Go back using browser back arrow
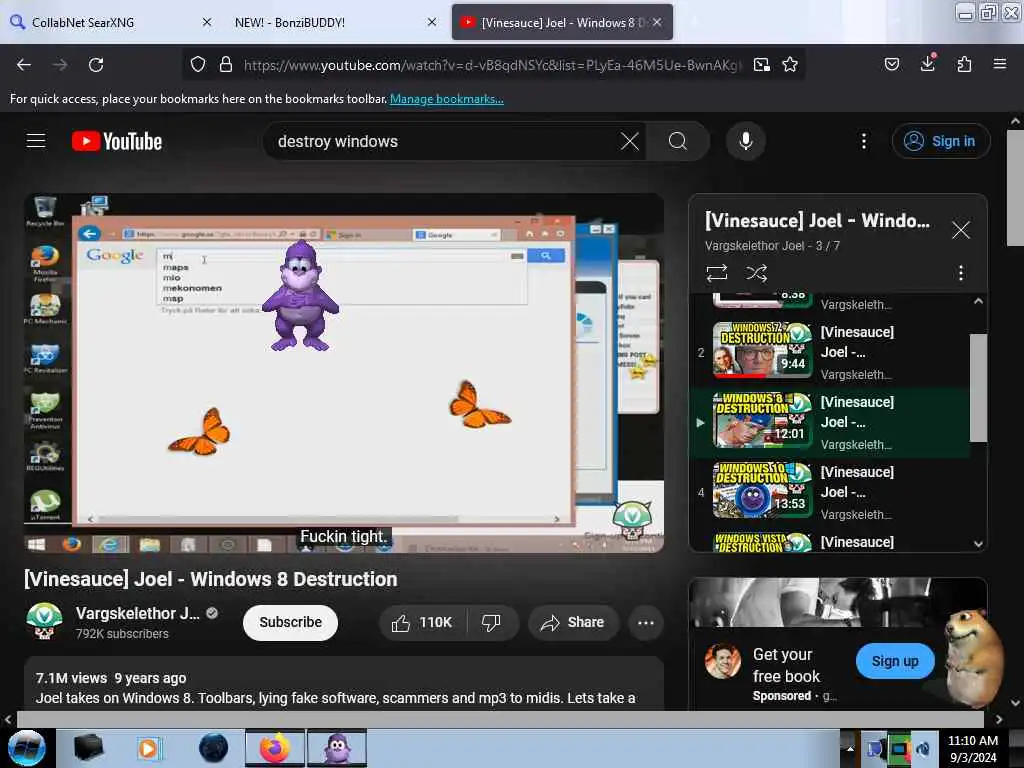Screen dimensions: 1024x768 pyautogui.click(x=24, y=65)
